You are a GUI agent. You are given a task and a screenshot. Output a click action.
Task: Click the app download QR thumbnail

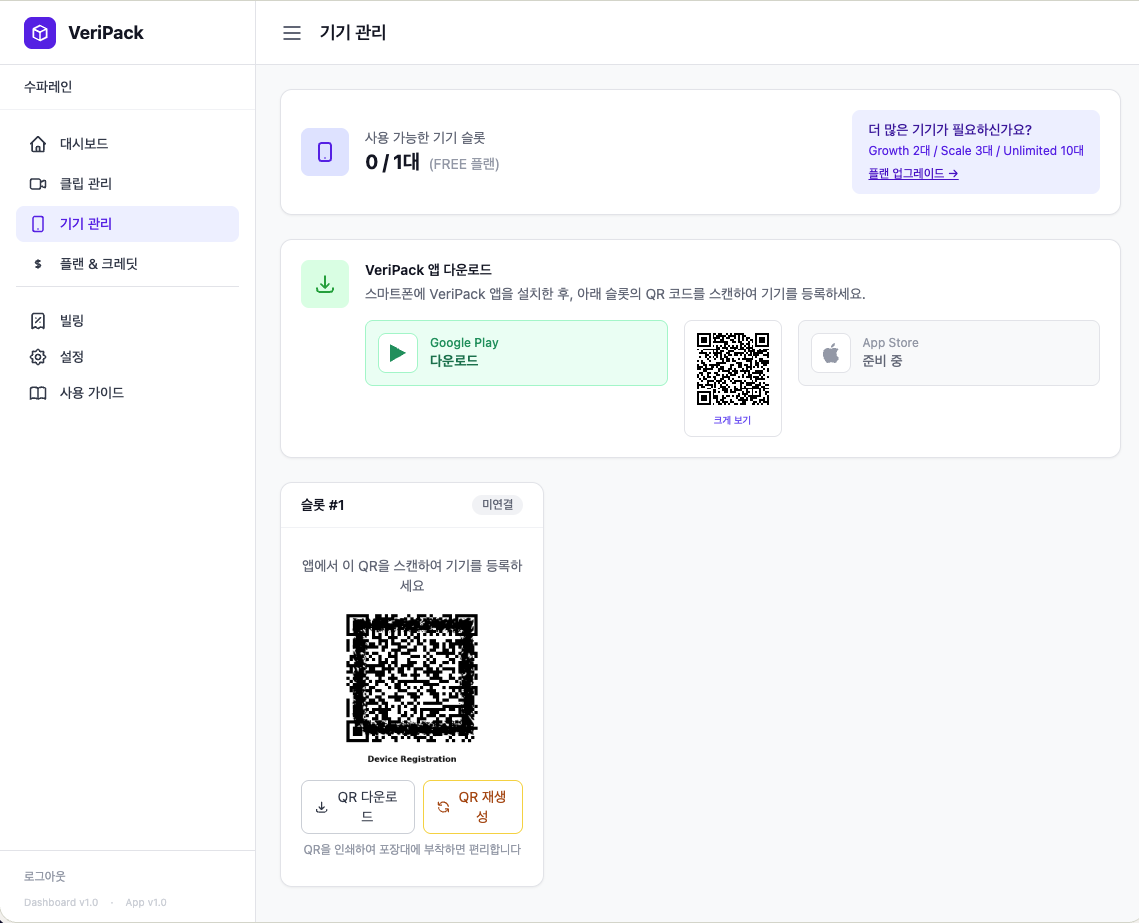[733, 368]
